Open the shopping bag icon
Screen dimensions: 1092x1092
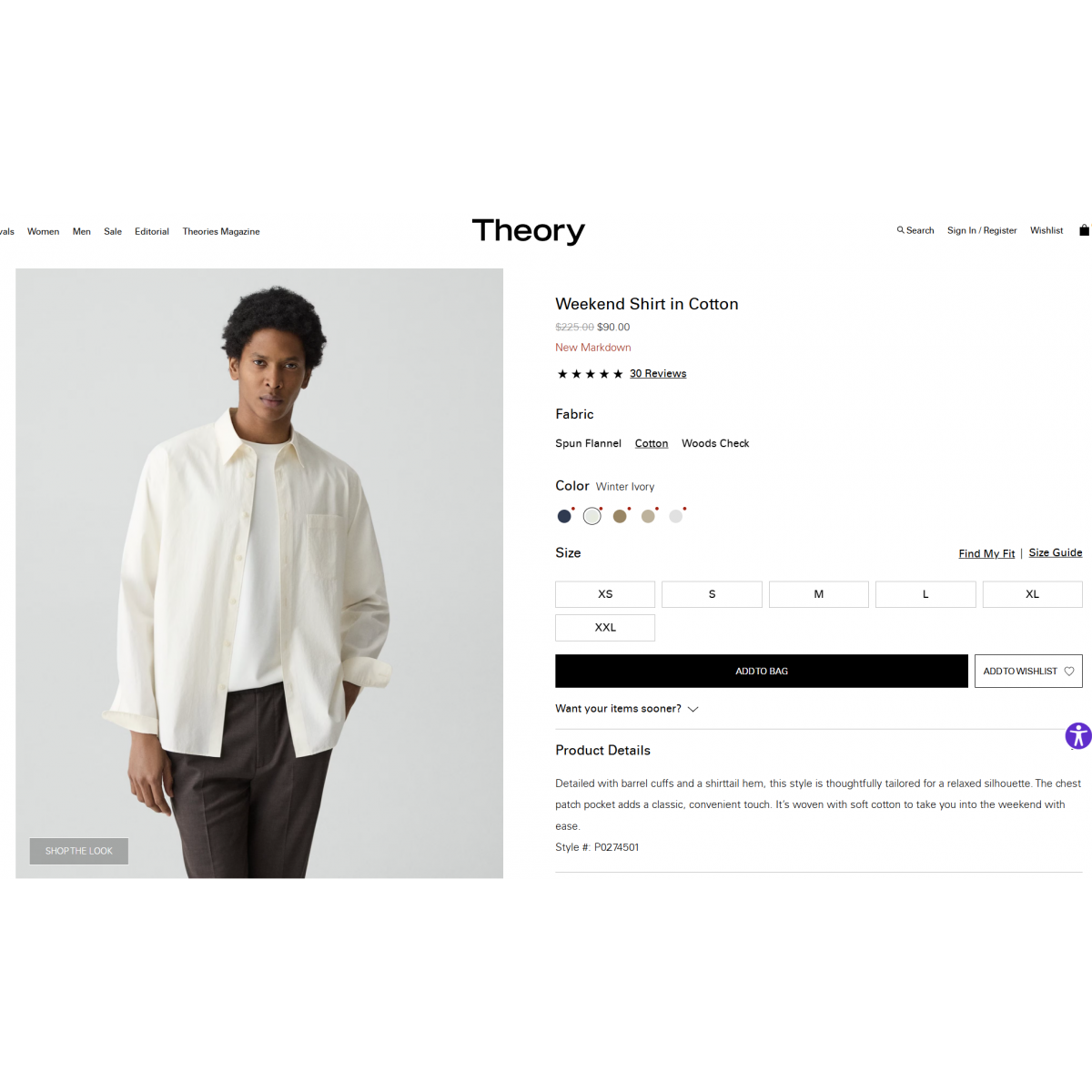tap(1084, 230)
